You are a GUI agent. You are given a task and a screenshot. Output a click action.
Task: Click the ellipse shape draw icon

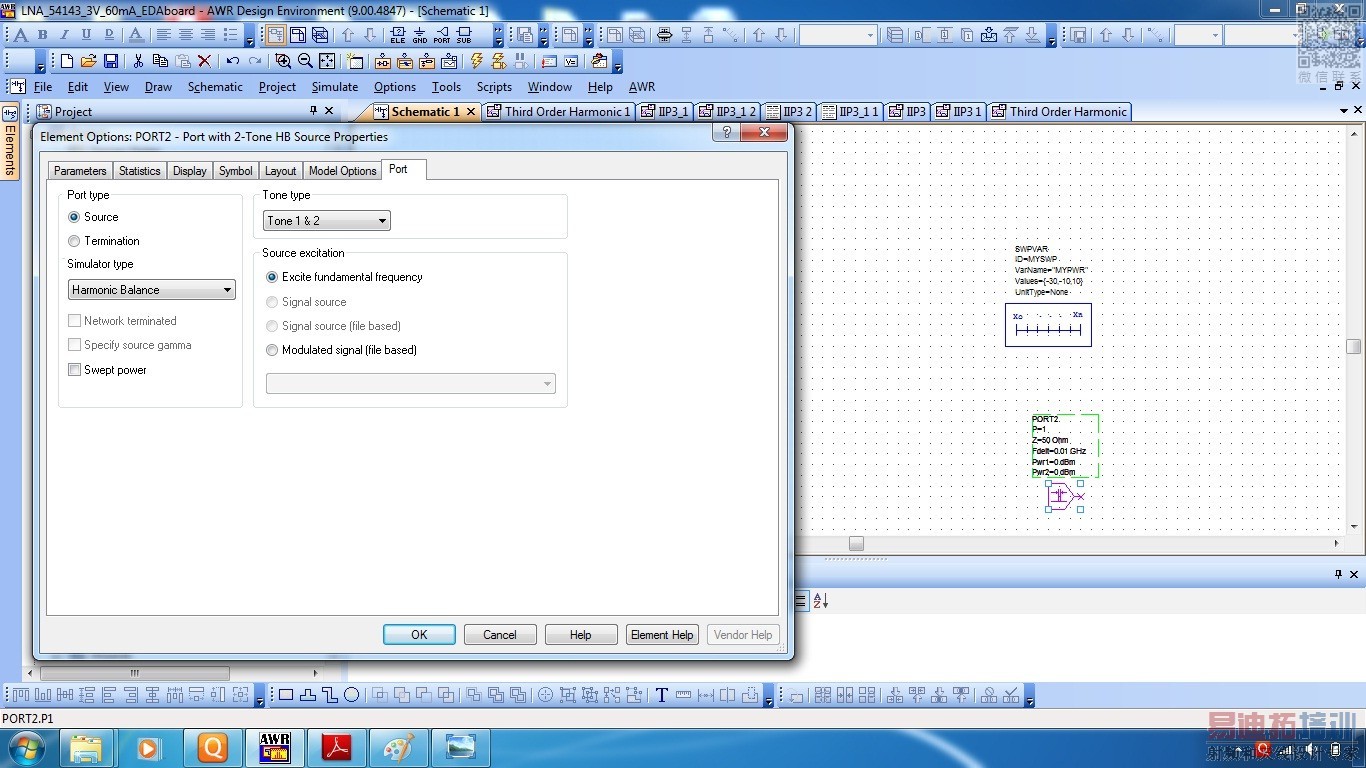click(x=352, y=695)
